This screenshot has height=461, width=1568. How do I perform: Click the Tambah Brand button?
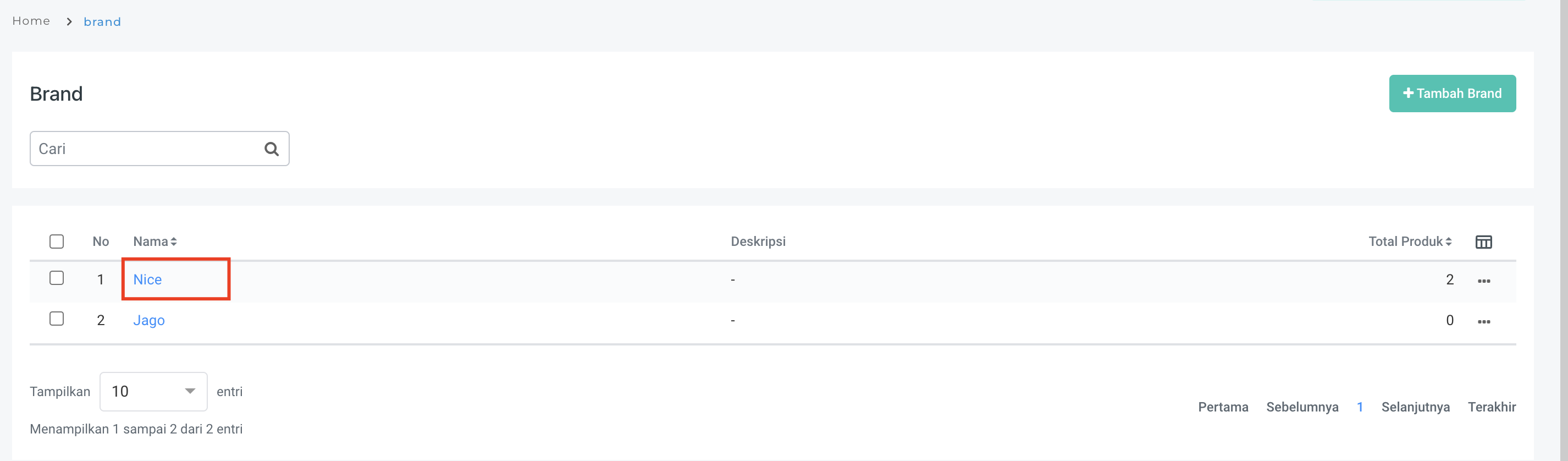(1452, 94)
